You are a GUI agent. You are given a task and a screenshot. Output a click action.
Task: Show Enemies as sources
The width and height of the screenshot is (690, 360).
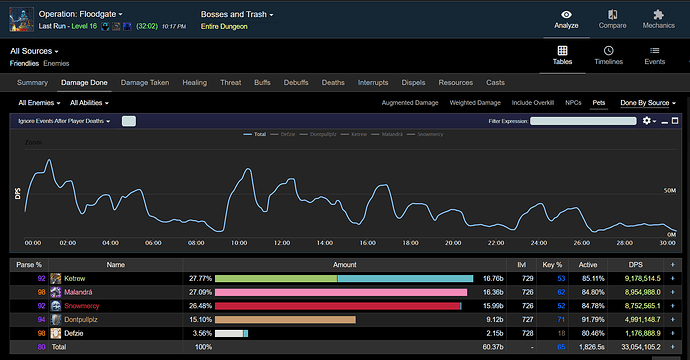(56, 63)
